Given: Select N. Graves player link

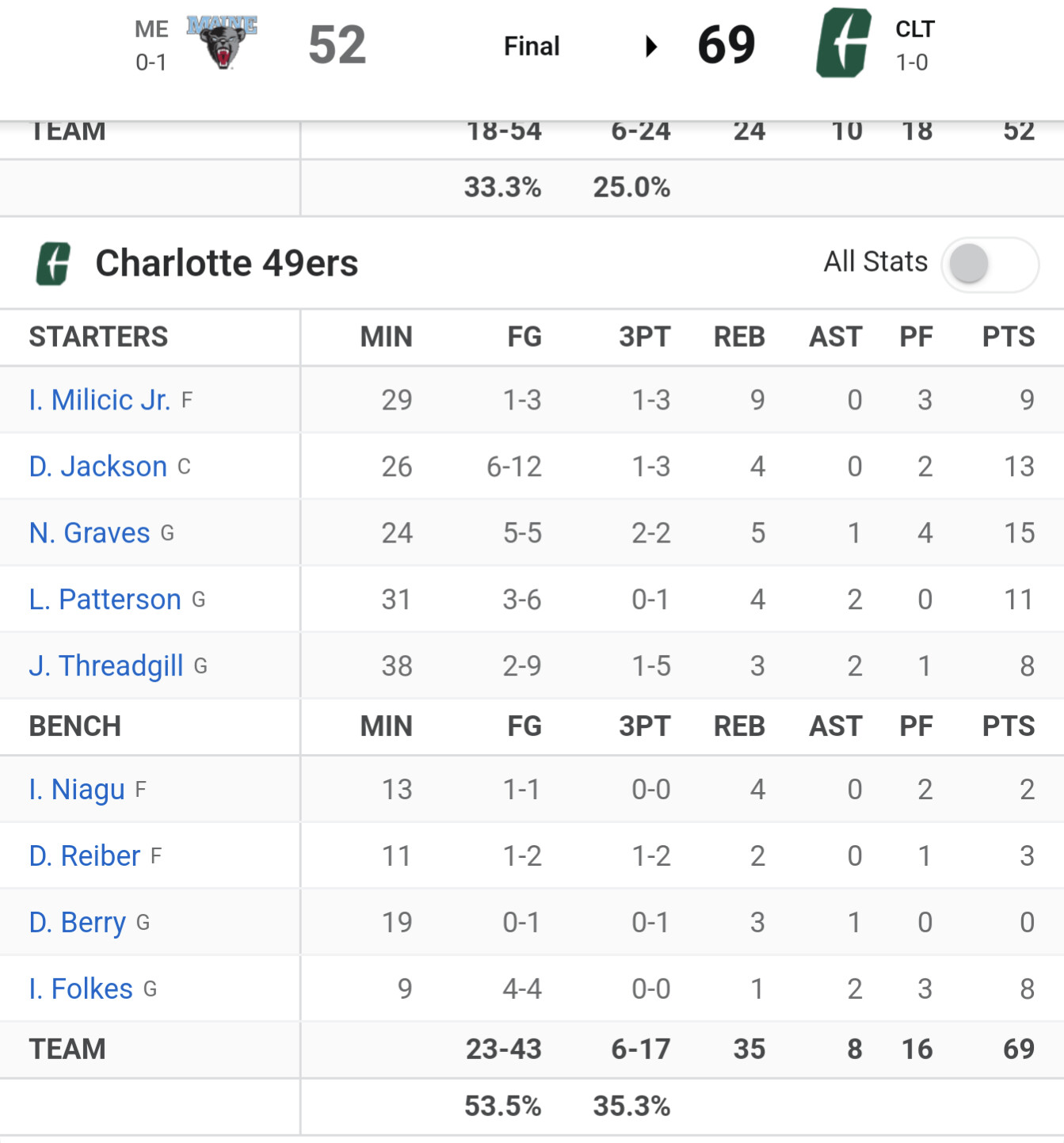Looking at the screenshot, I should click(90, 533).
